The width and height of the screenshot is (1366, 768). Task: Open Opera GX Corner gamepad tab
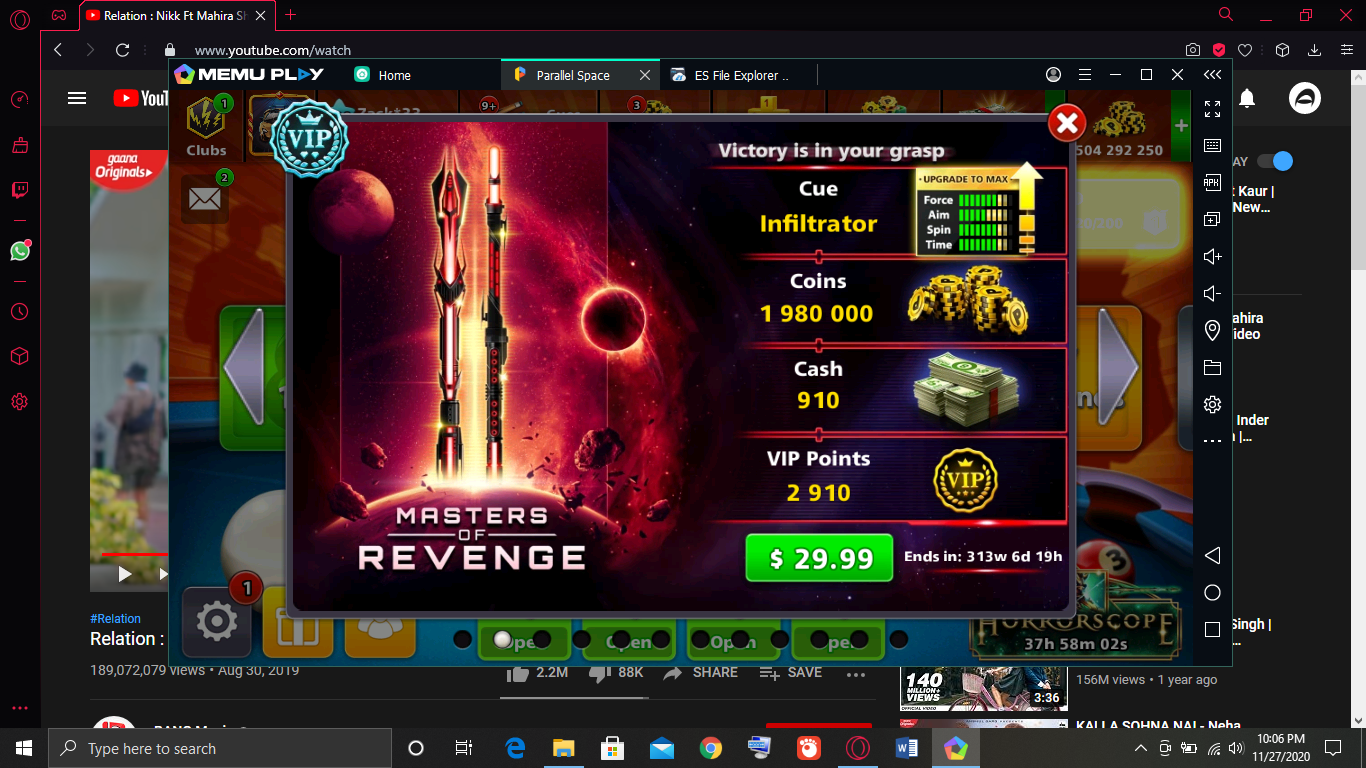60,15
